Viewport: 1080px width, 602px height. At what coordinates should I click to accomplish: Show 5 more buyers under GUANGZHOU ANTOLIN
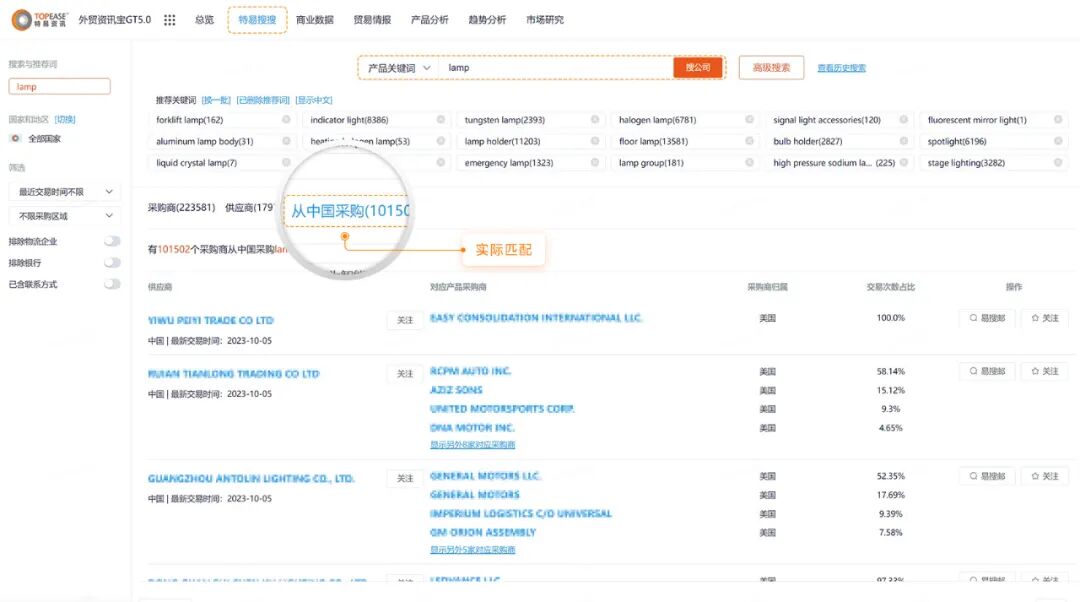472,550
